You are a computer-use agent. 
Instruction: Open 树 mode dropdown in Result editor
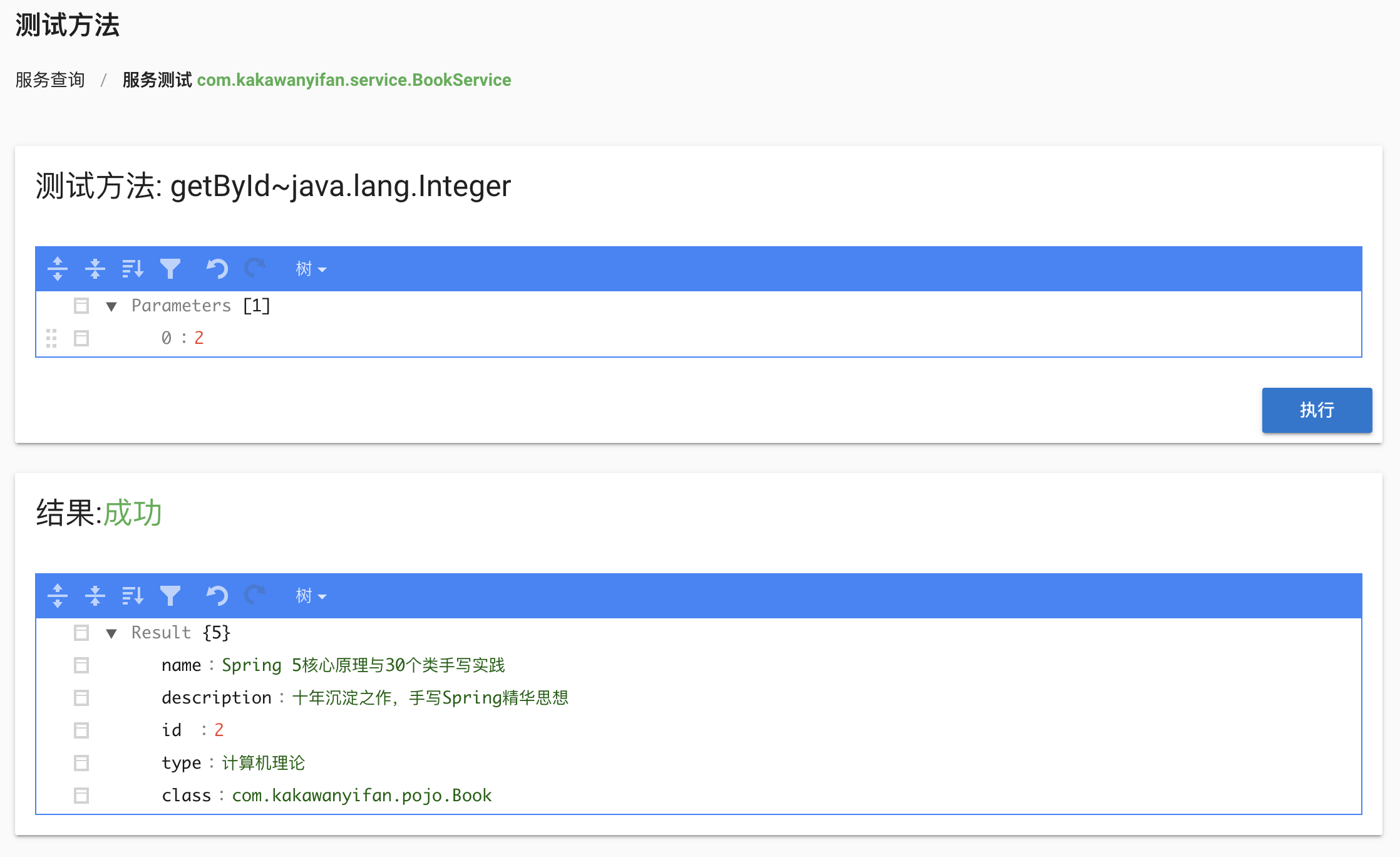pos(311,596)
